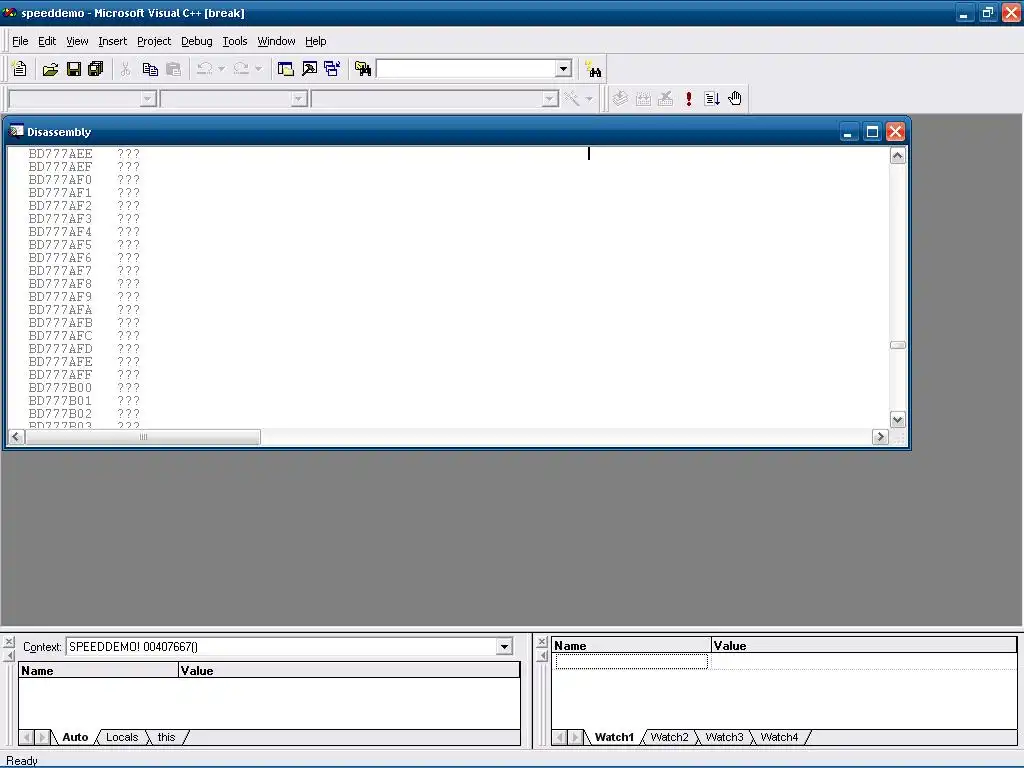This screenshot has height=768, width=1024.
Task: Save the file with the floppy disk icon
Action: pyautogui.click(x=74, y=69)
